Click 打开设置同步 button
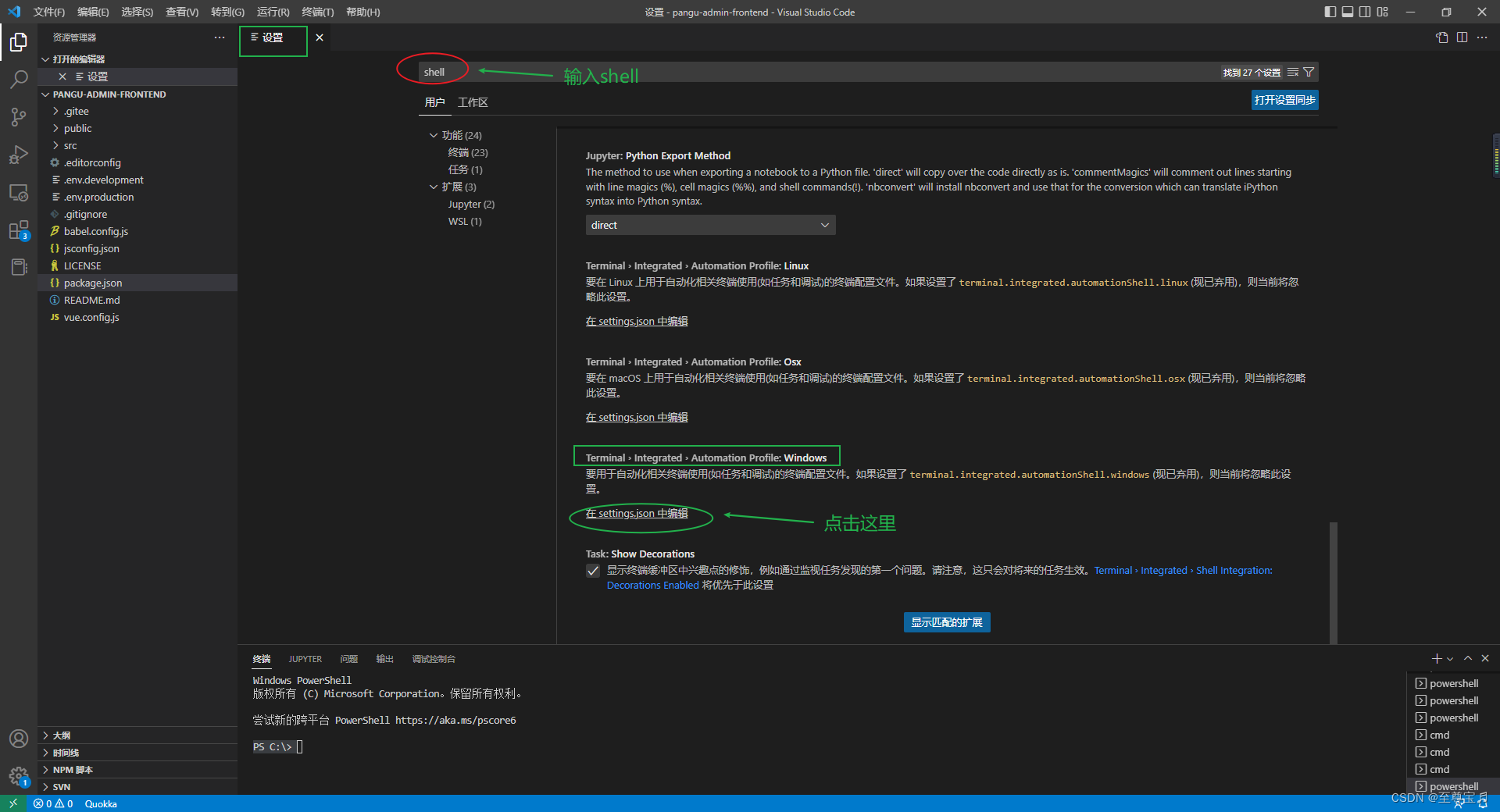 1284,100
